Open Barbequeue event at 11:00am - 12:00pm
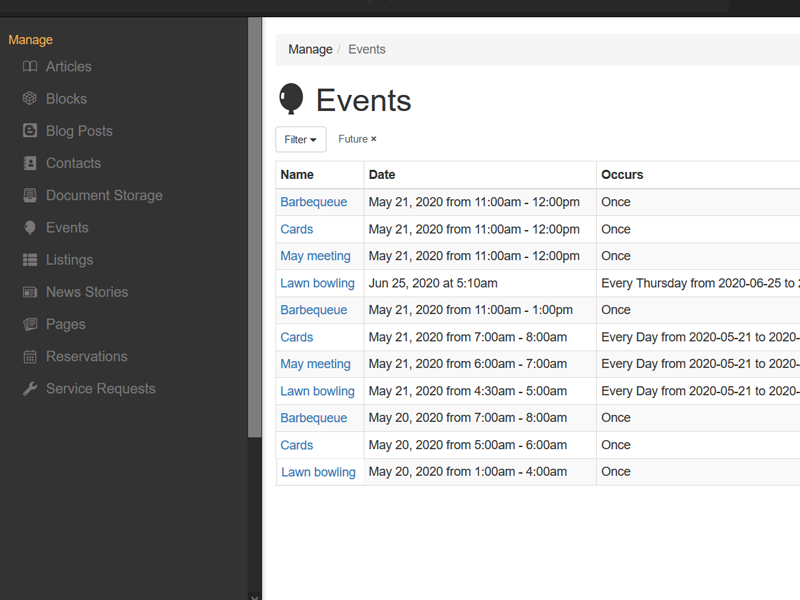The image size is (800, 600). click(x=314, y=202)
